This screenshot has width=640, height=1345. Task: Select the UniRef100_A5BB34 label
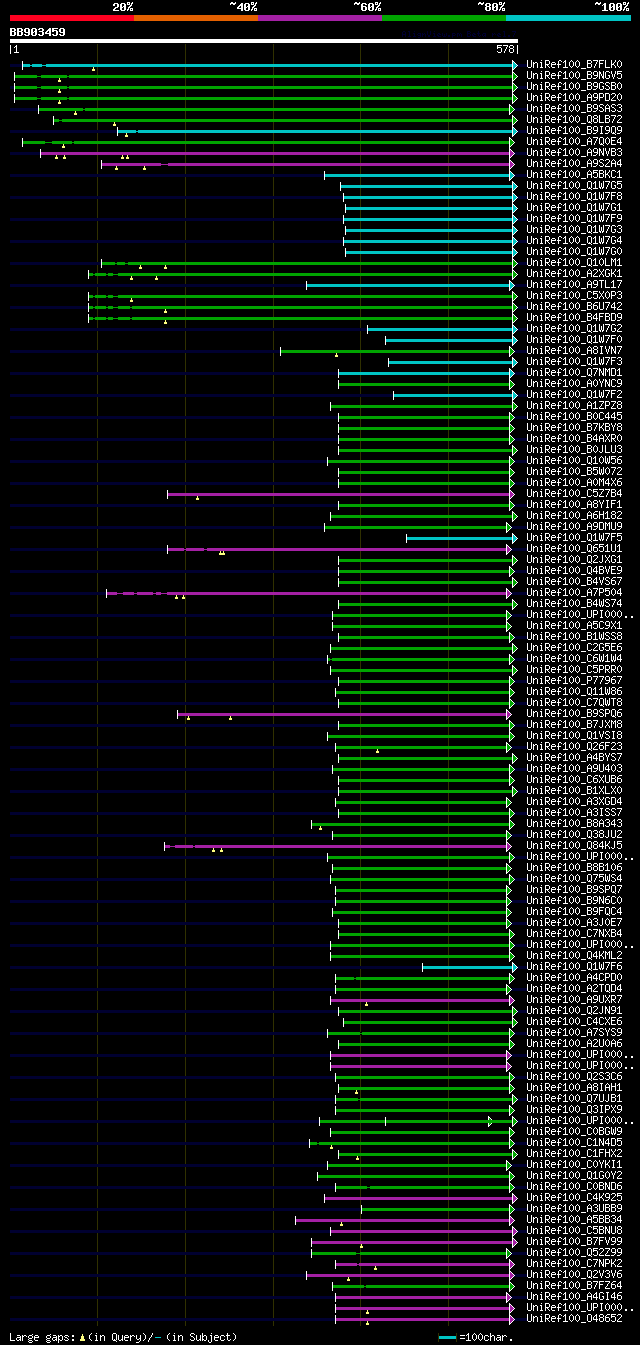pos(574,1220)
